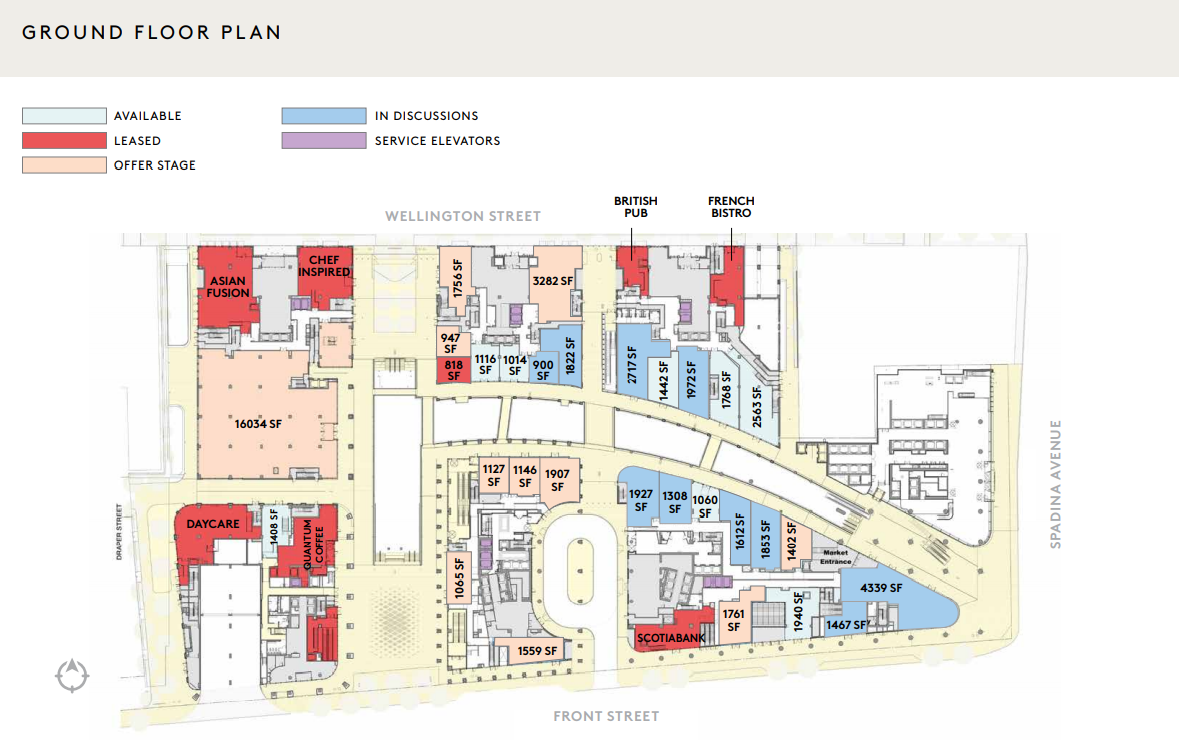
Task: Select the 818 SF leased unit
Action: click(454, 370)
